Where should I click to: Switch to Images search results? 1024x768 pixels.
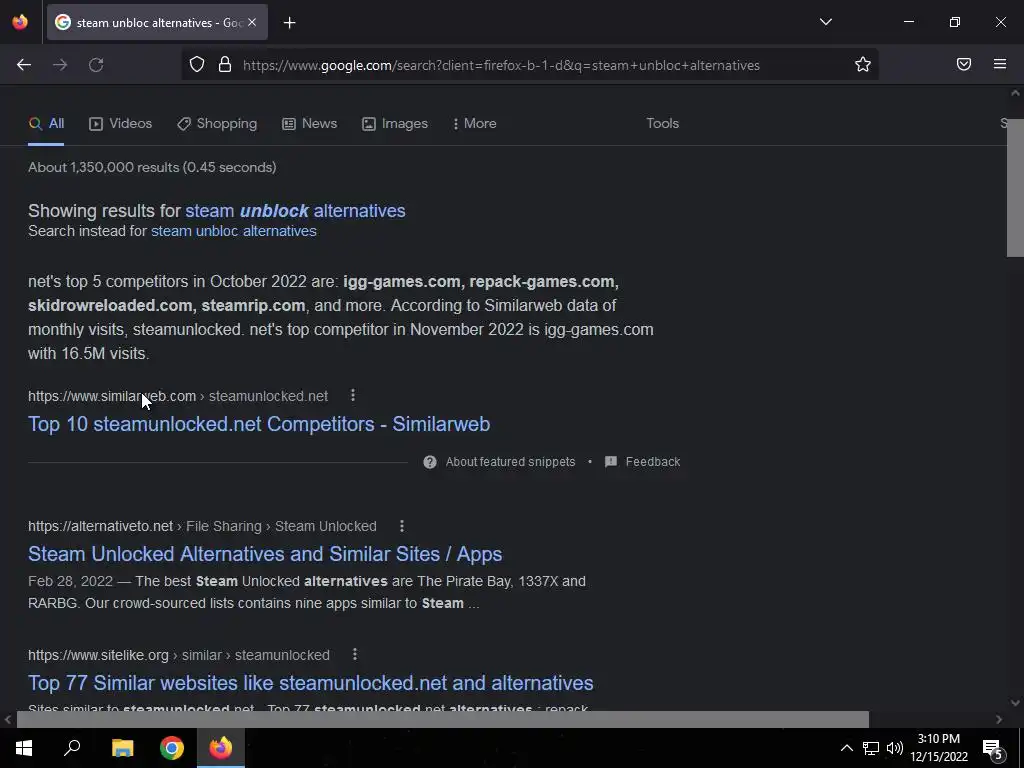(395, 123)
